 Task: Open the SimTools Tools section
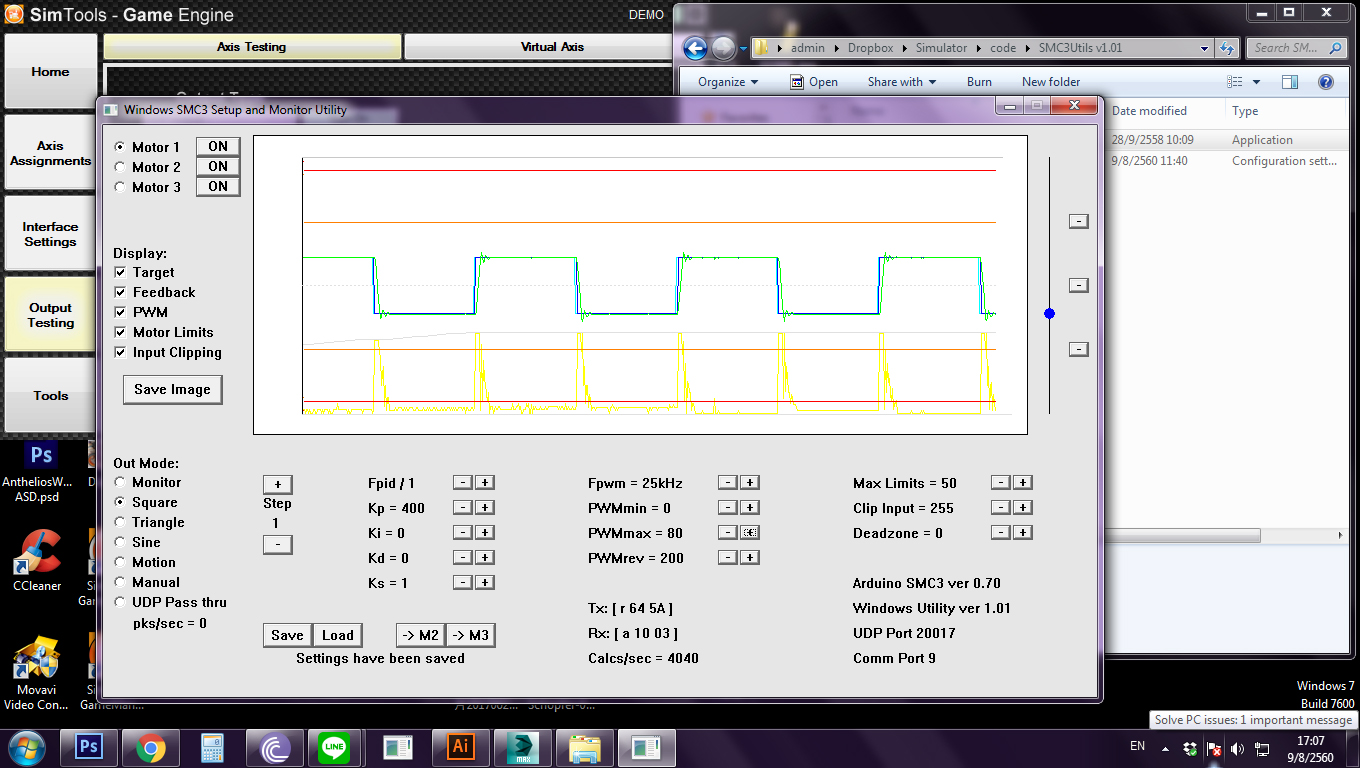coord(50,395)
